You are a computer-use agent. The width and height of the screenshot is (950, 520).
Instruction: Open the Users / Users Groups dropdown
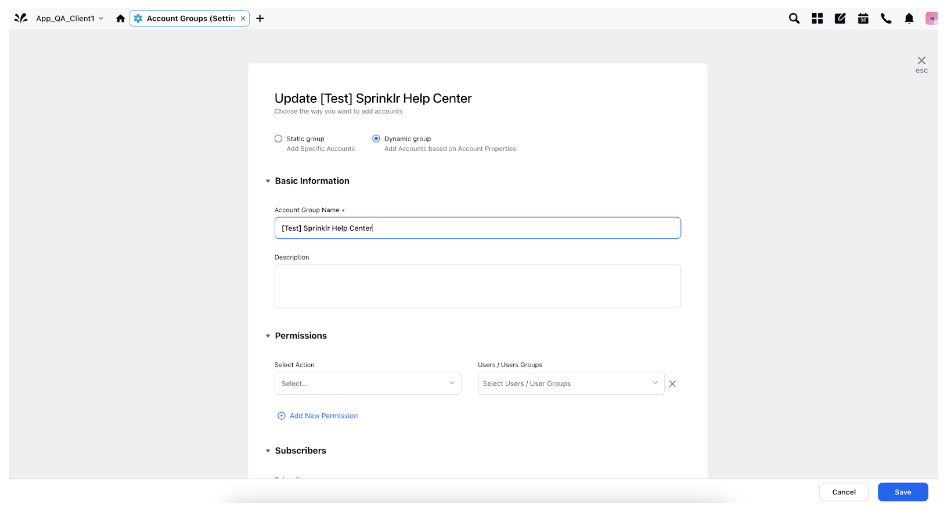tap(571, 384)
